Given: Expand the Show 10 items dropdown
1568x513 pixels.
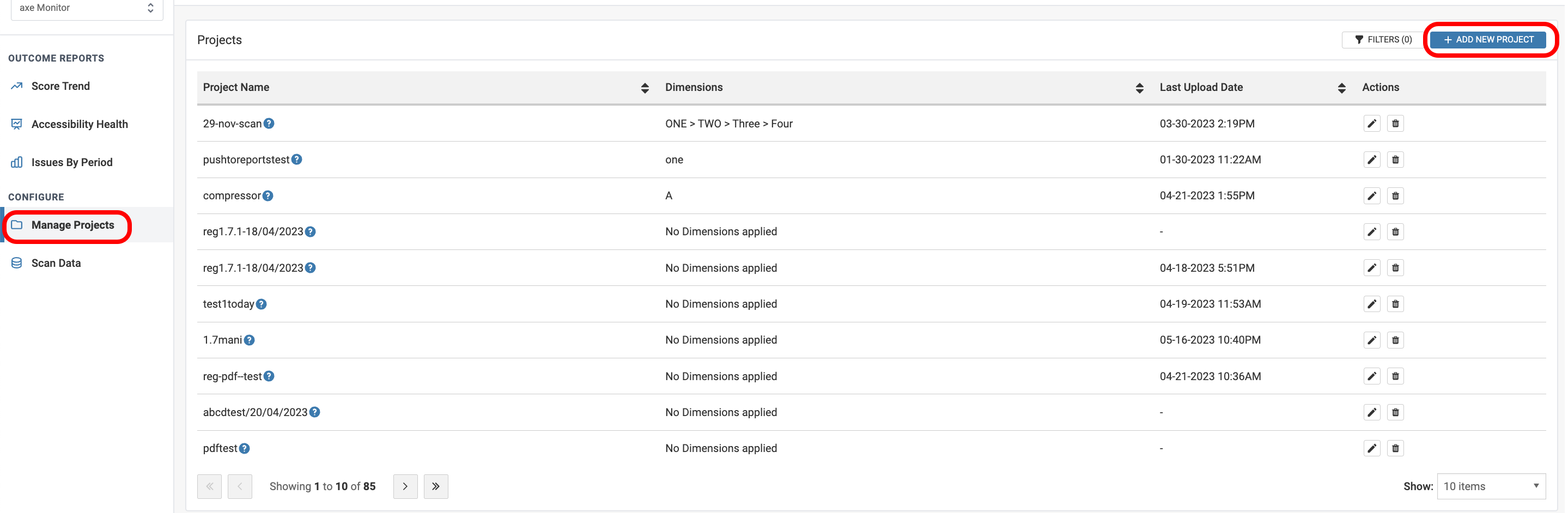Looking at the screenshot, I should click(x=1491, y=486).
